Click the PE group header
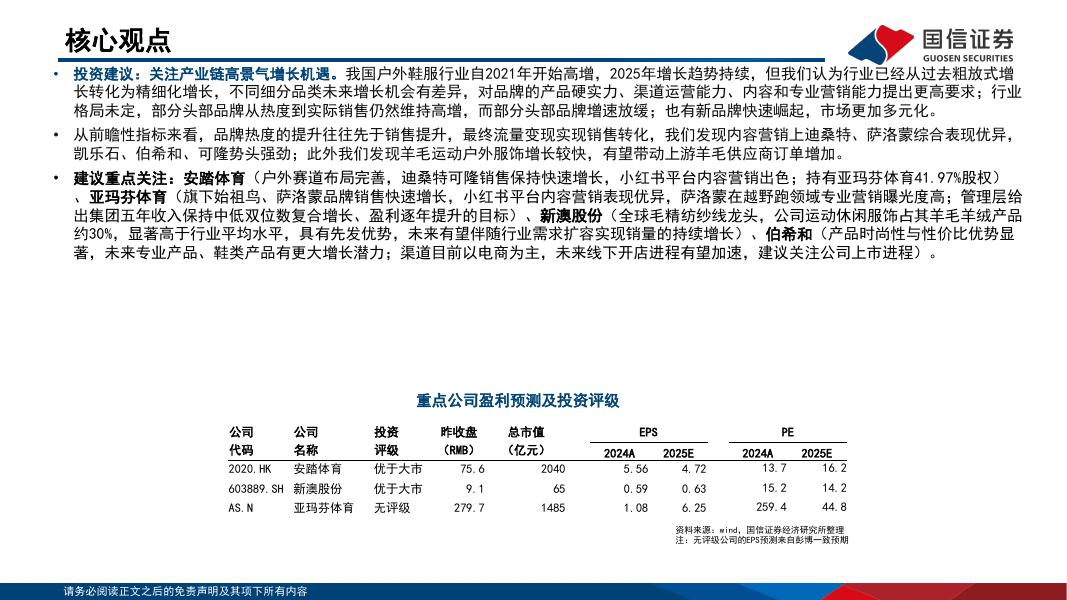Screen dimensions: 1067x600 [787, 432]
